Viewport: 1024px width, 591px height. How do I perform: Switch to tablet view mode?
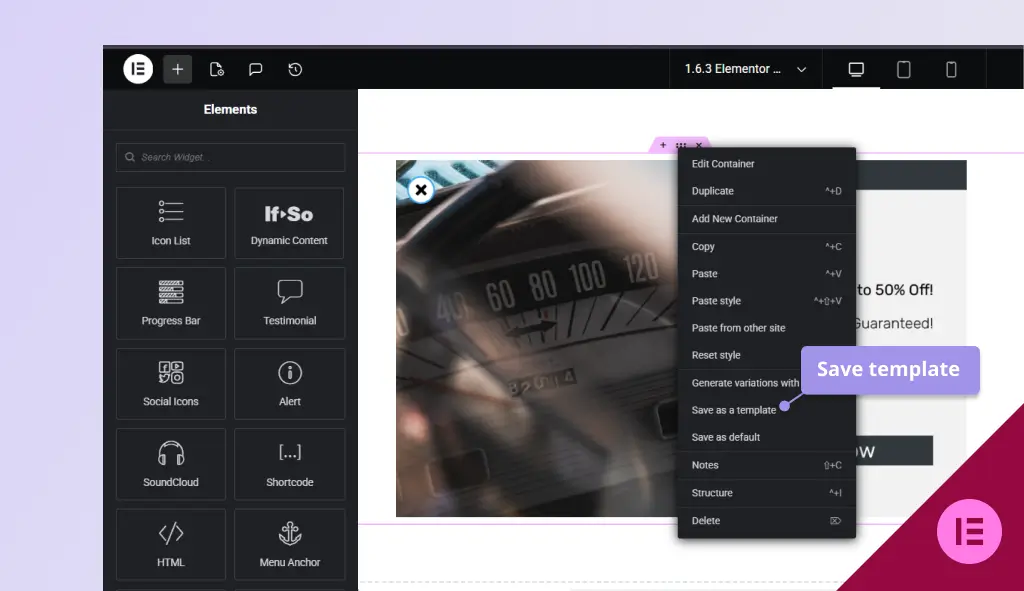(x=903, y=69)
